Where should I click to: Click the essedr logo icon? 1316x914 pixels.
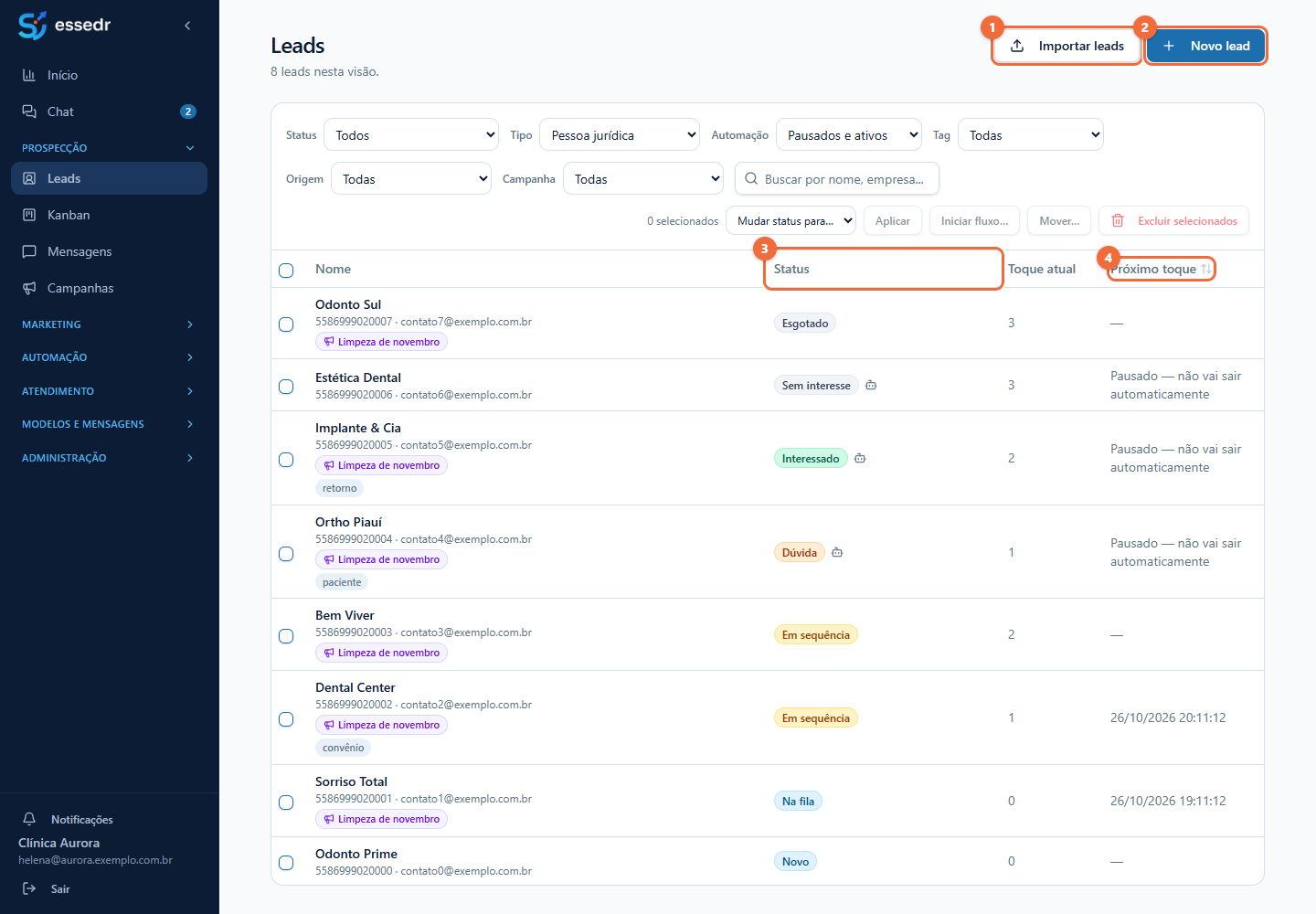tap(32, 26)
